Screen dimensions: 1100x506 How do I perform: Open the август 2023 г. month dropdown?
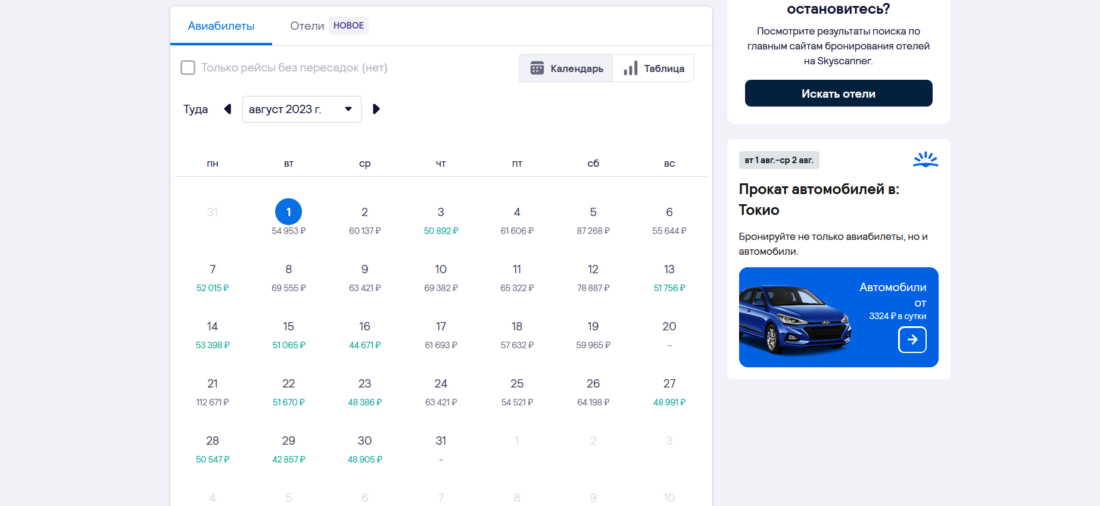tap(302, 109)
